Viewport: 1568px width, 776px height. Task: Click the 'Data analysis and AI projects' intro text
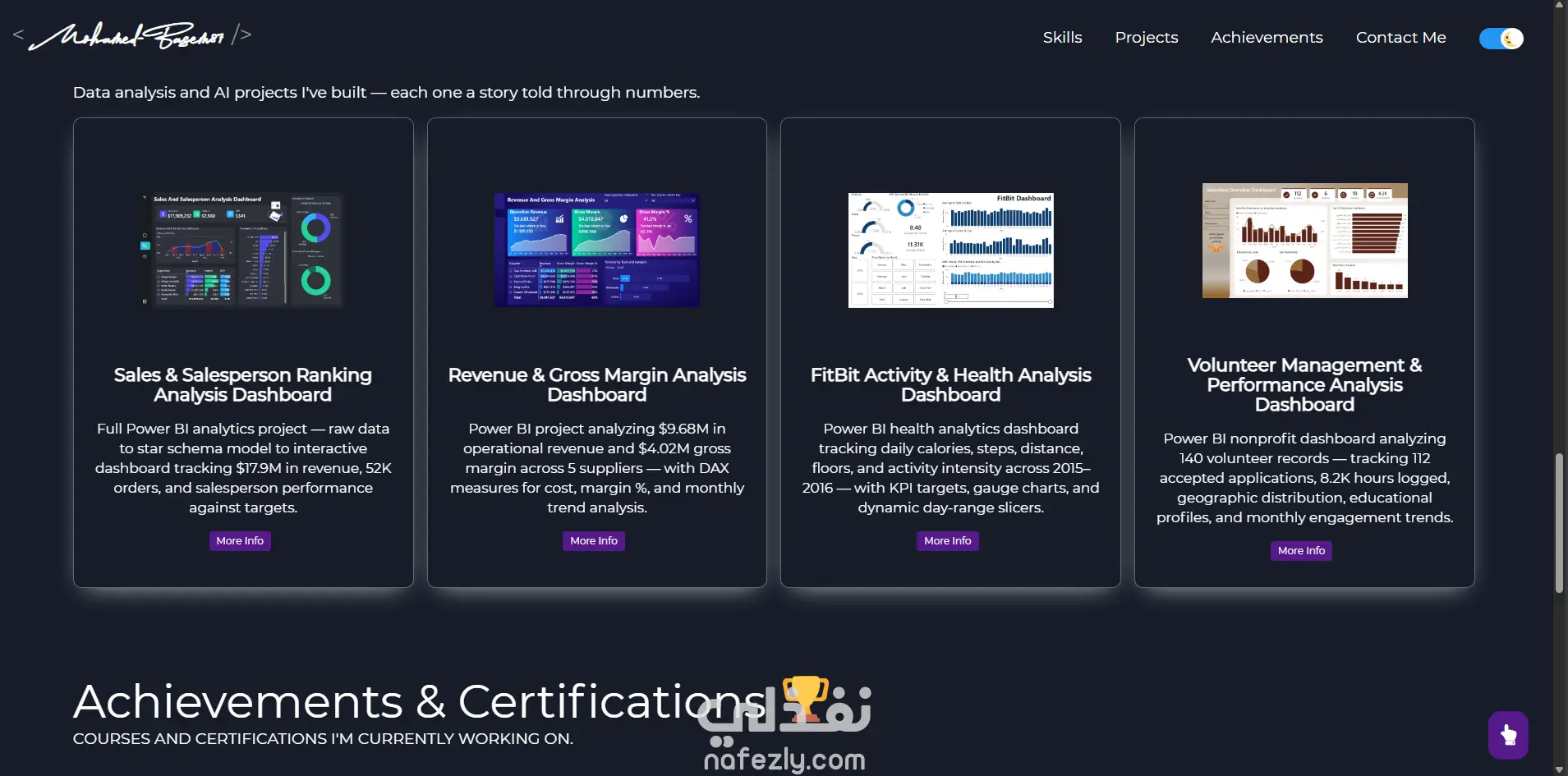[386, 93]
